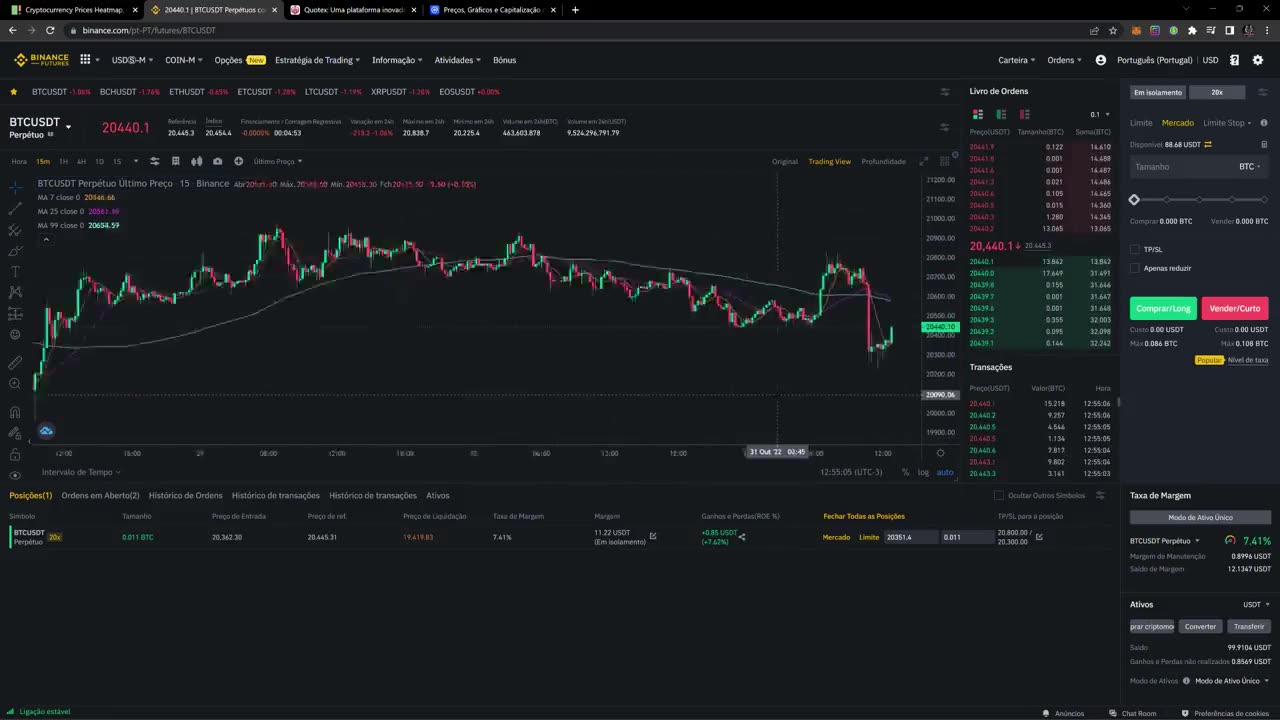Image resolution: width=1280 pixels, height=720 pixels.
Task: Expand chart to fullscreen
Action: click(x=923, y=161)
